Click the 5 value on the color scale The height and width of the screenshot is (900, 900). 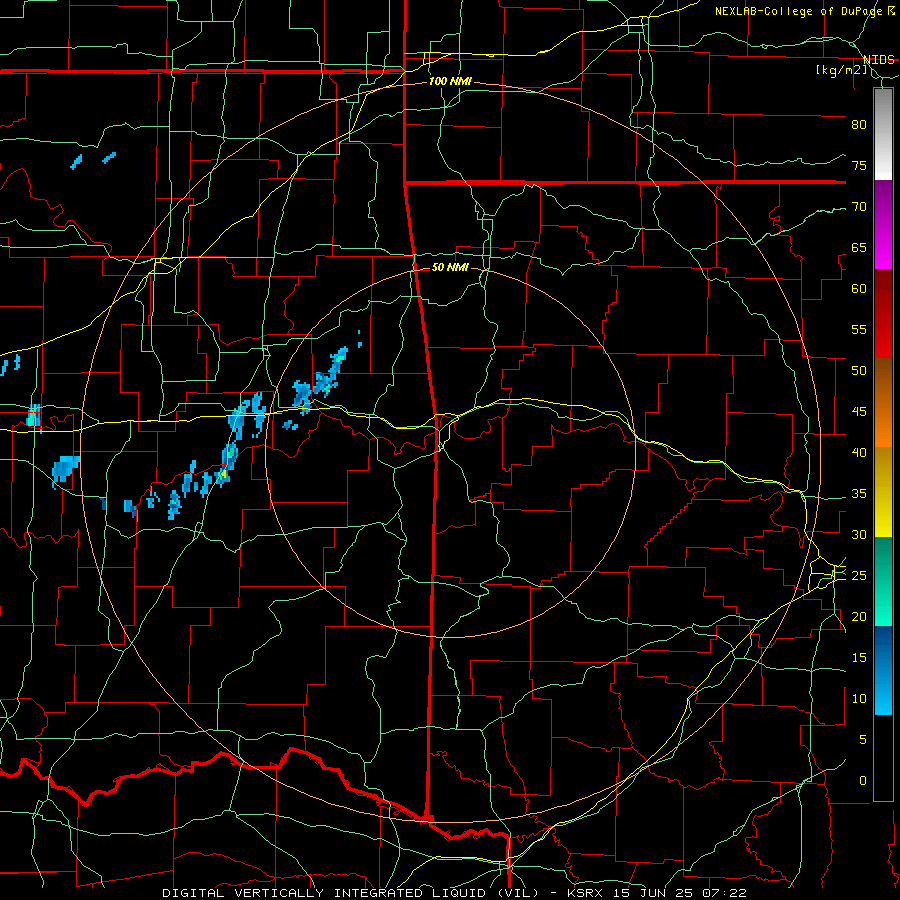click(x=863, y=740)
